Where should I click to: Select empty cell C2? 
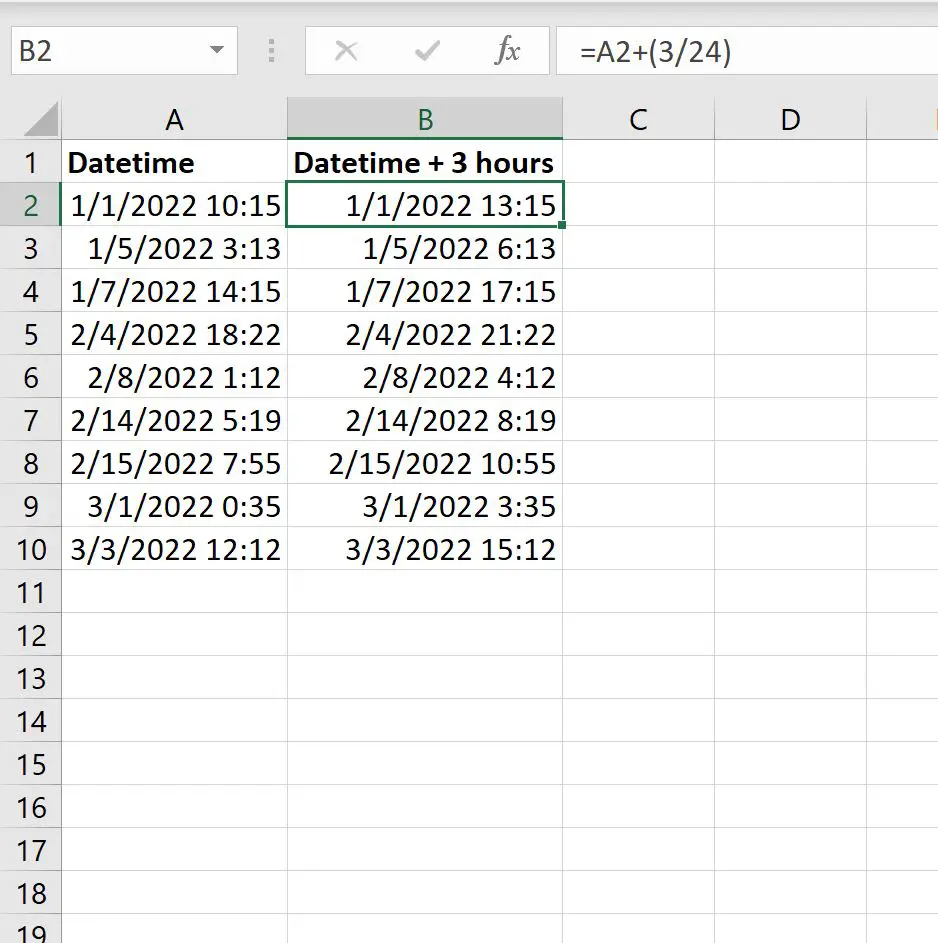point(637,205)
